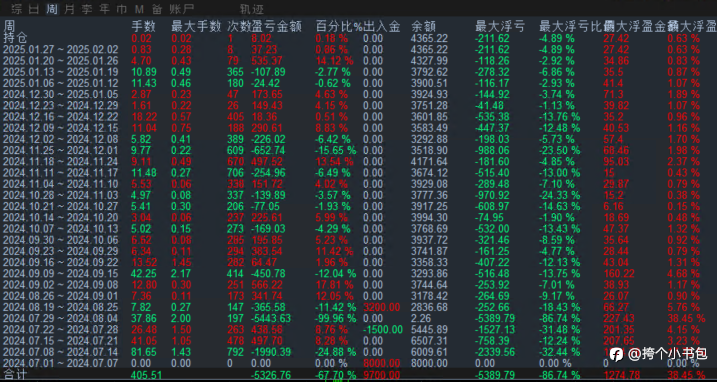The width and height of the screenshot is (717, 382).
Task: Select week row 2024.11.18 ~ 2024.11.24
Action: click(60, 161)
